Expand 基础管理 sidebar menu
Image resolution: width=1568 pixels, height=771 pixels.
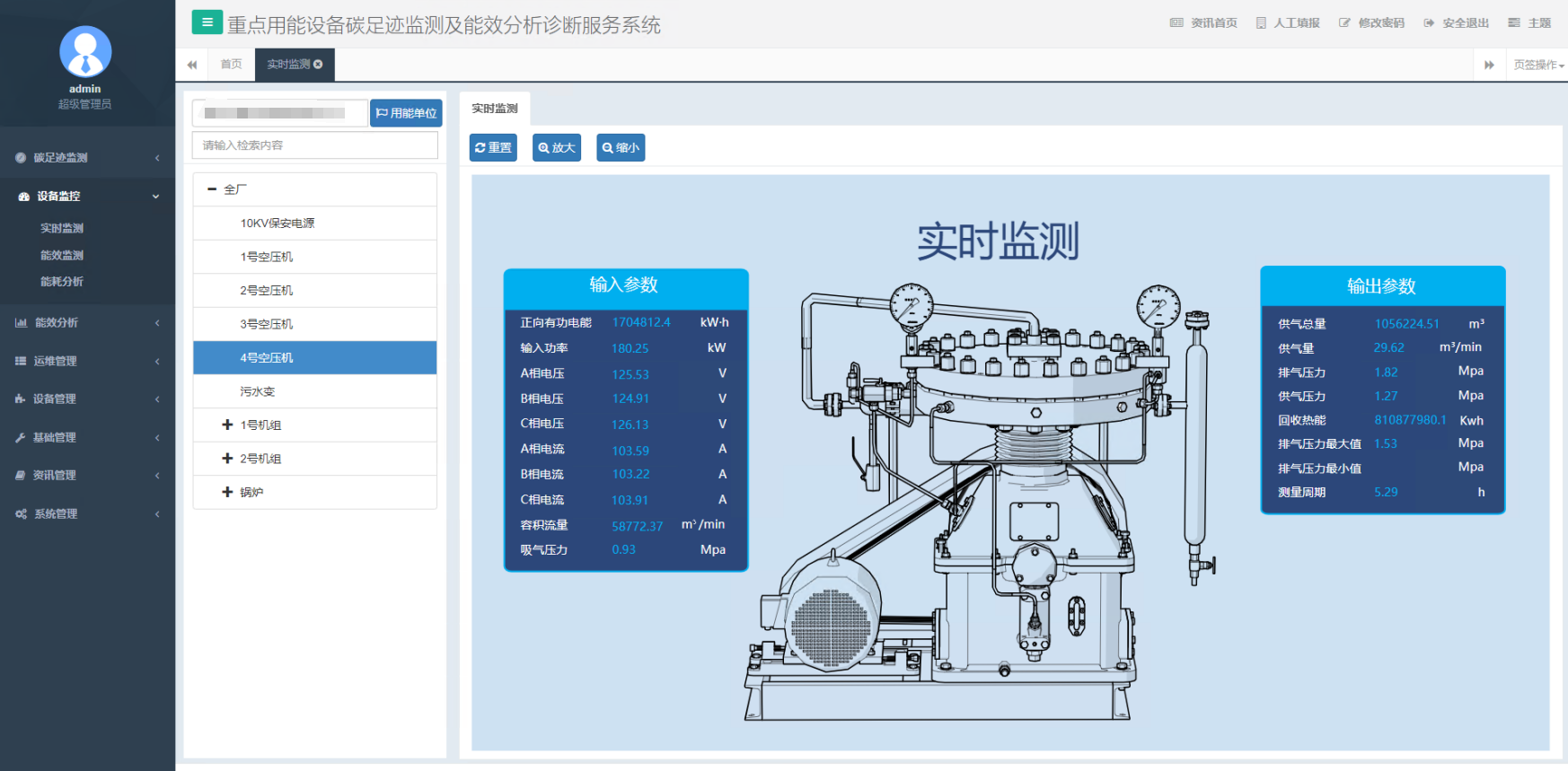point(87,438)
